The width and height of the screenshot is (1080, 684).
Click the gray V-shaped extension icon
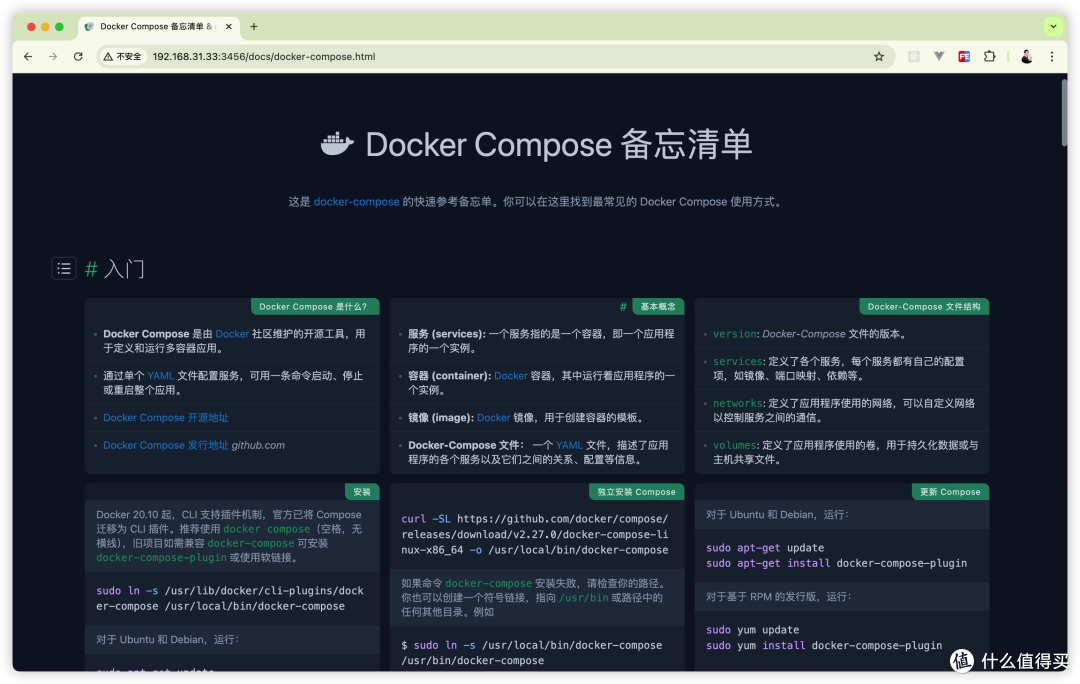point(939,56)
